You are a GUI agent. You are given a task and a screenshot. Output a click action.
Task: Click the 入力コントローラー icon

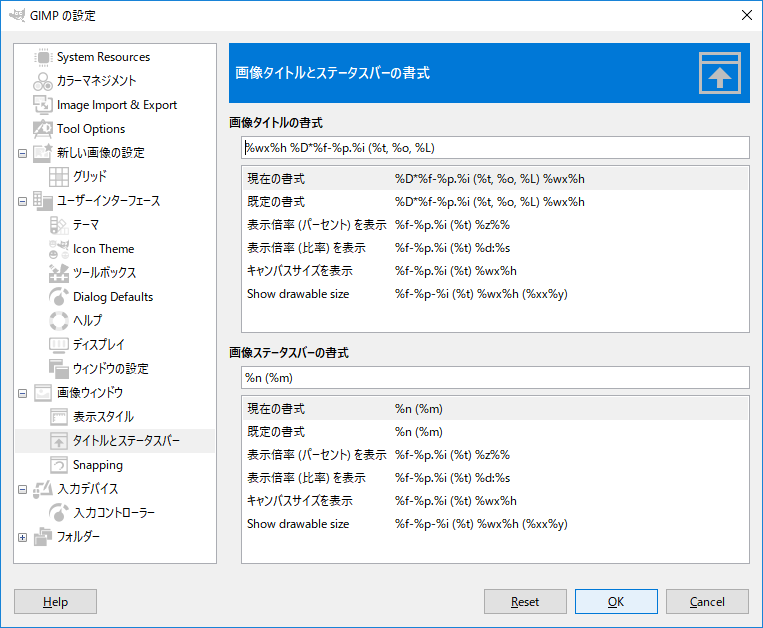click(59, 513)
